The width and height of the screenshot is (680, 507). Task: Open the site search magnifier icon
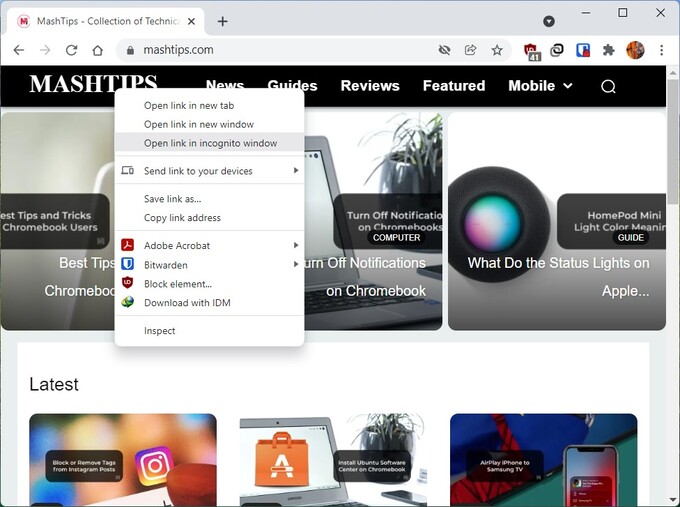[608, 86]
